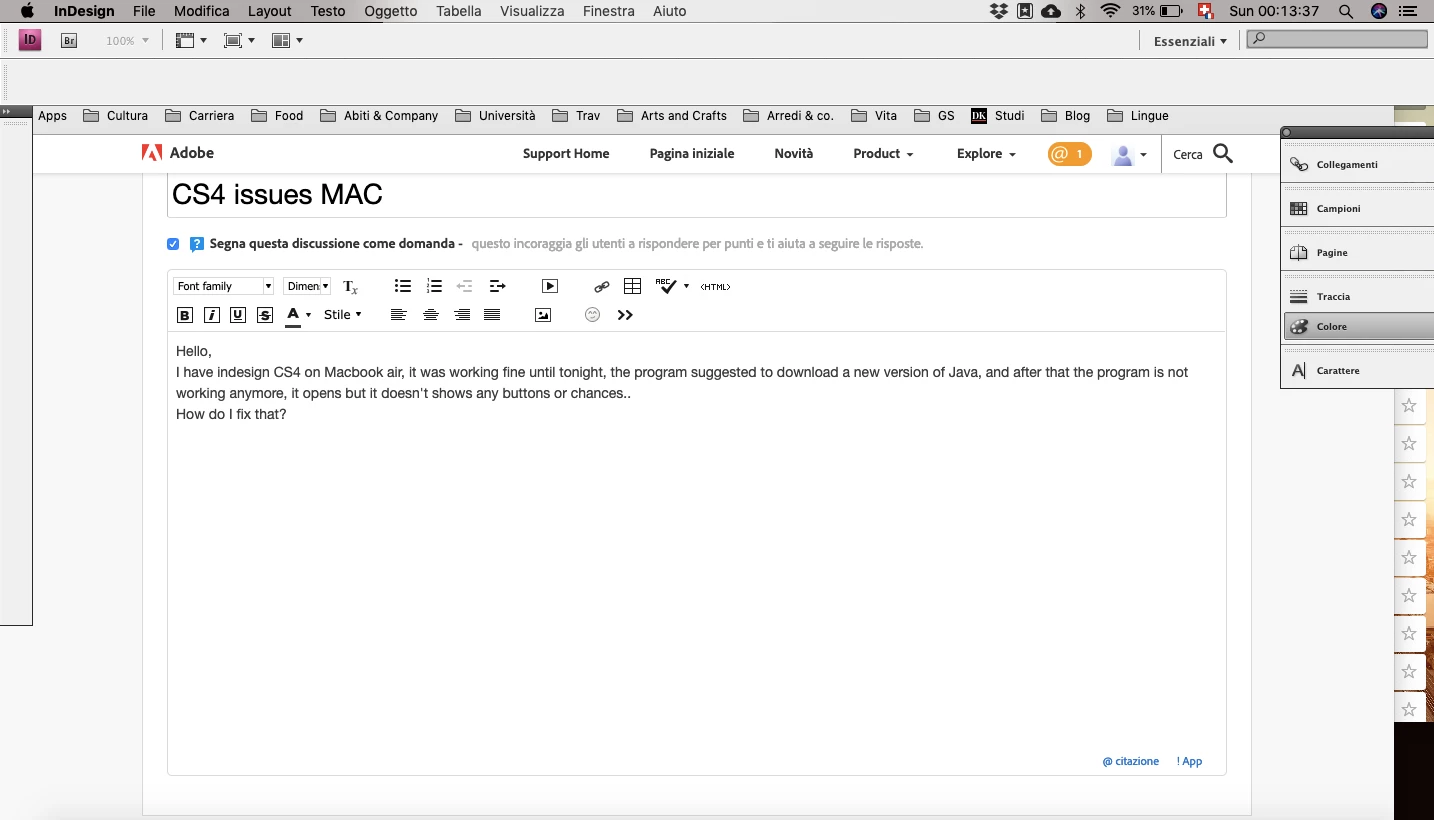1434x820 pixels.
Task: Open the Tabella menu
Action: point(459,11)
